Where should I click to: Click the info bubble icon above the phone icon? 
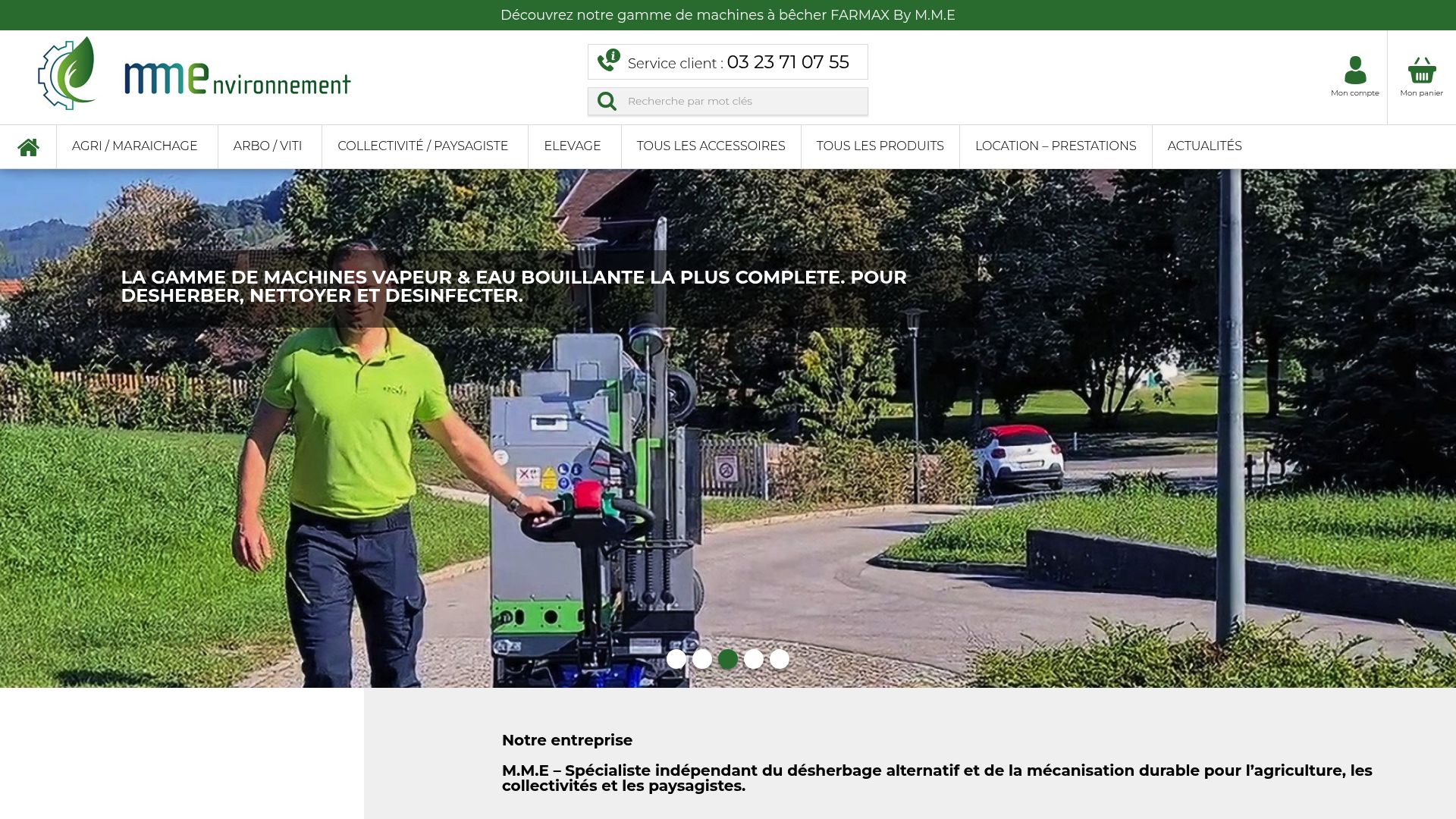612,55
